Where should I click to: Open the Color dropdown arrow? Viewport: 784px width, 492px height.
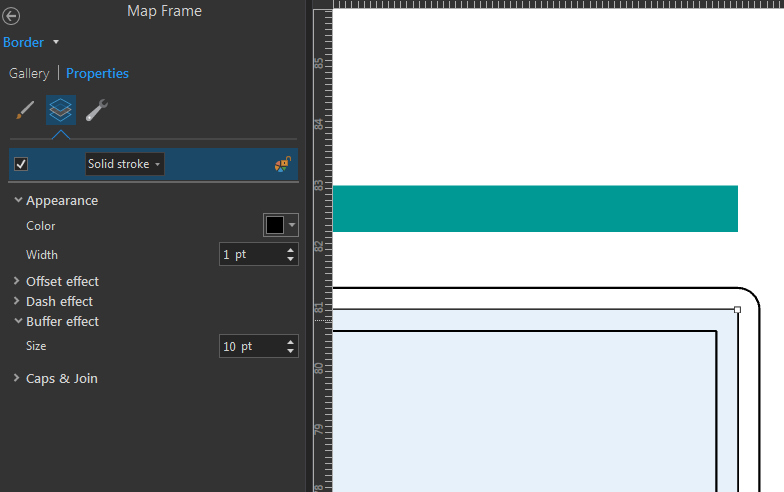(292, 225)
